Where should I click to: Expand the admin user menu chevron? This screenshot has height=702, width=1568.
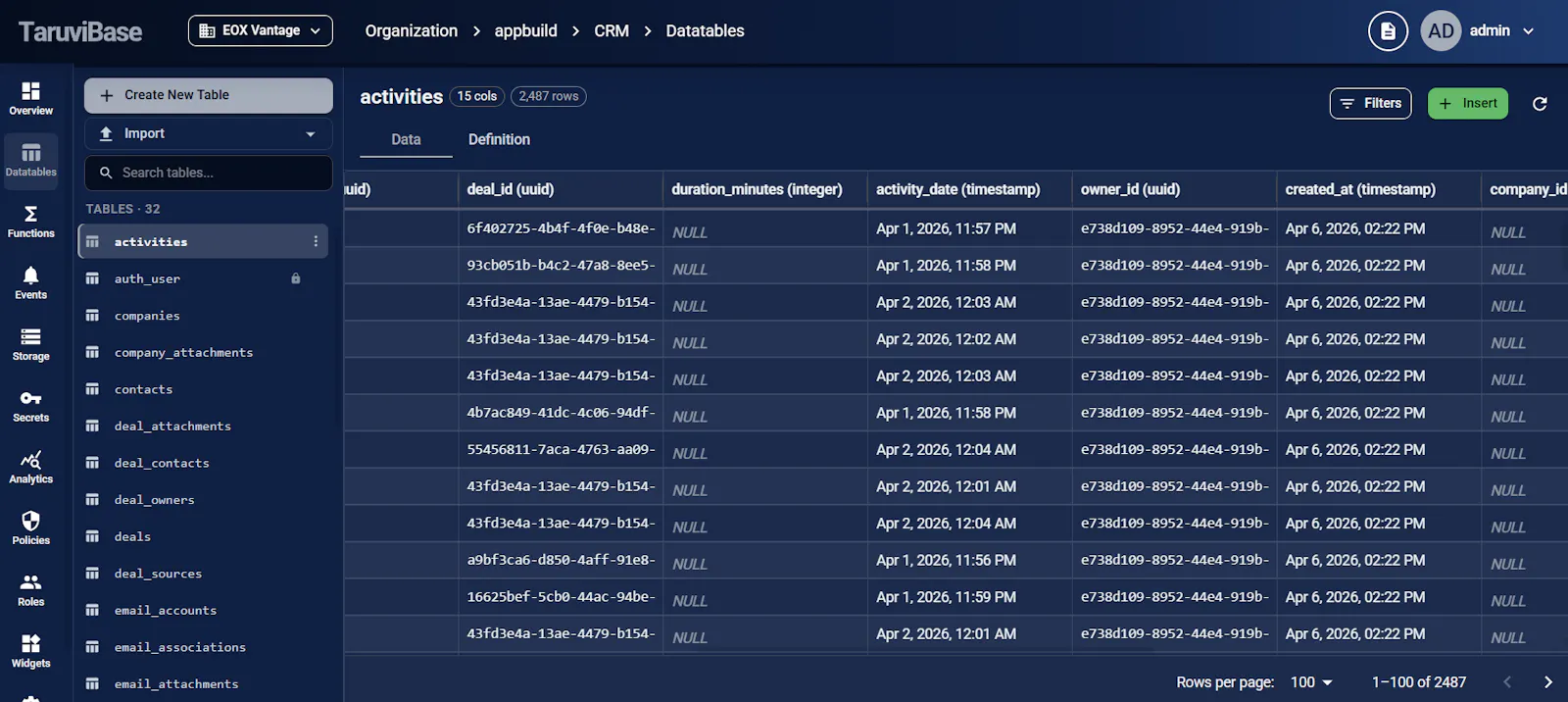coord(1528,31)
